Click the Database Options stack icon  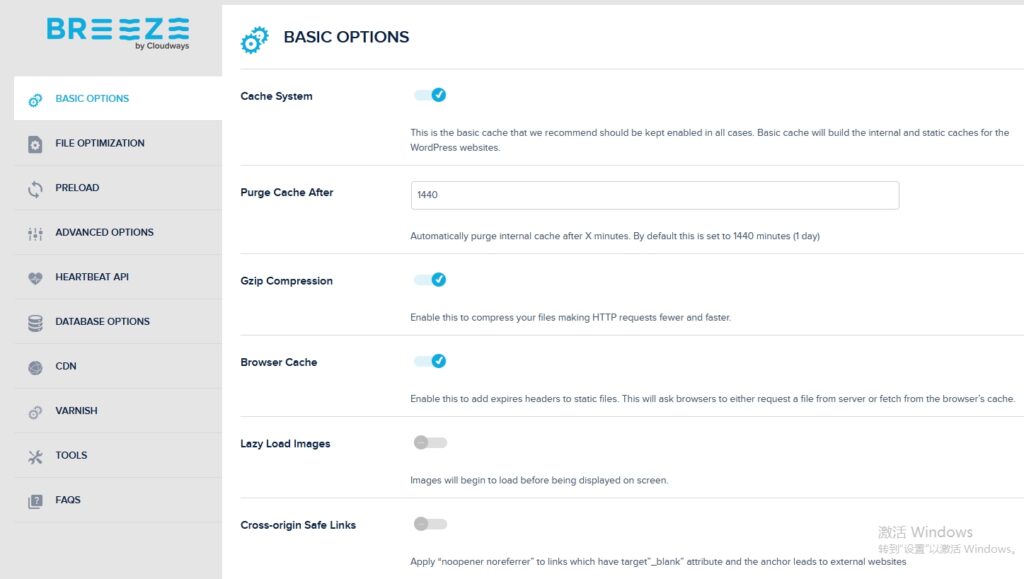tap(35, 322)
